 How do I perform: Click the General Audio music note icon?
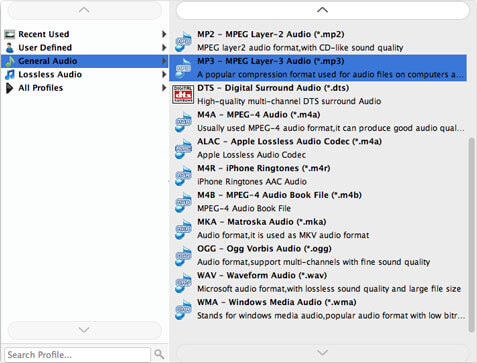click(x=10, y=61)
